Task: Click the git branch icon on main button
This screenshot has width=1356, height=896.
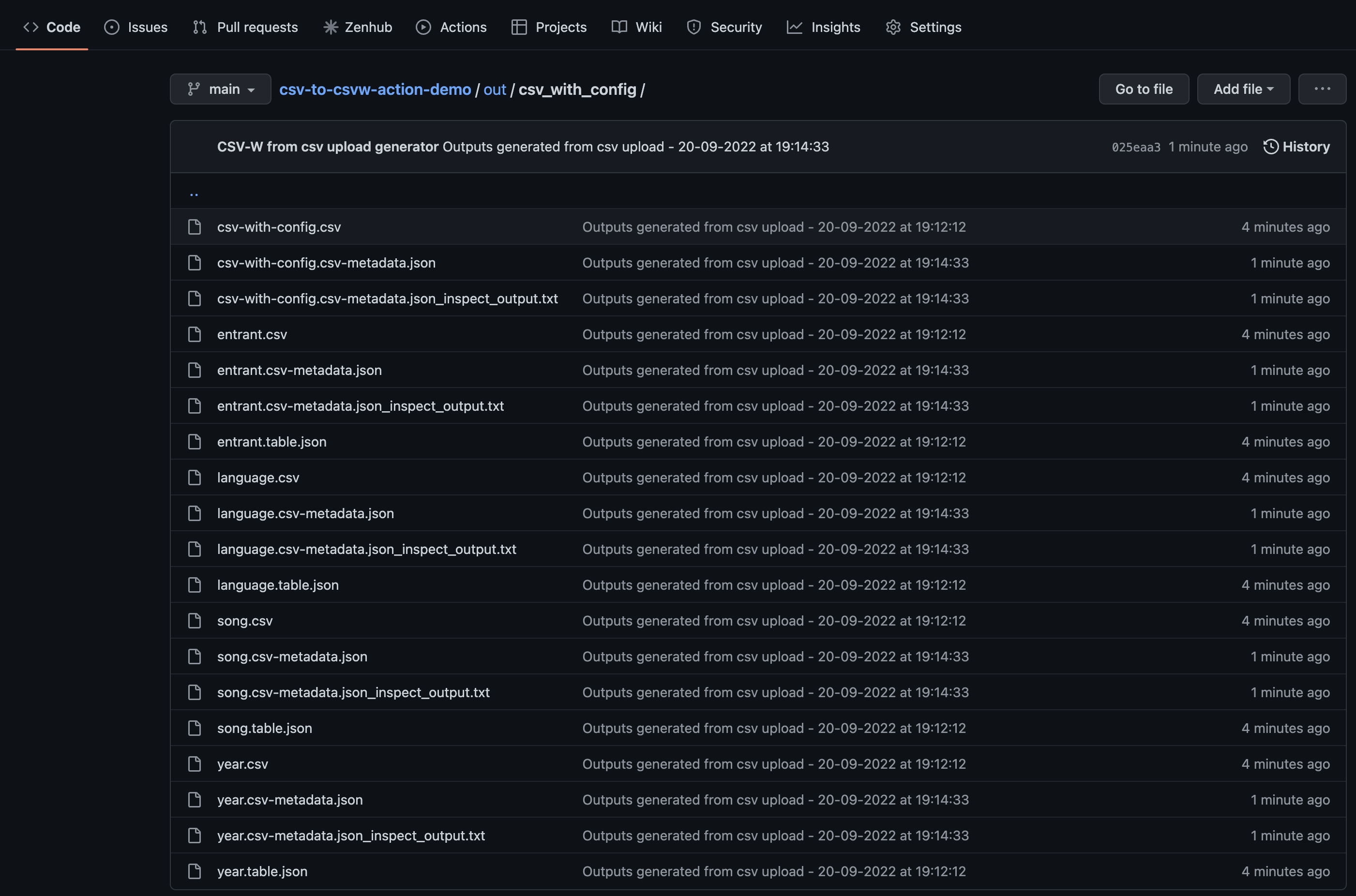Action: click(194, 89)
